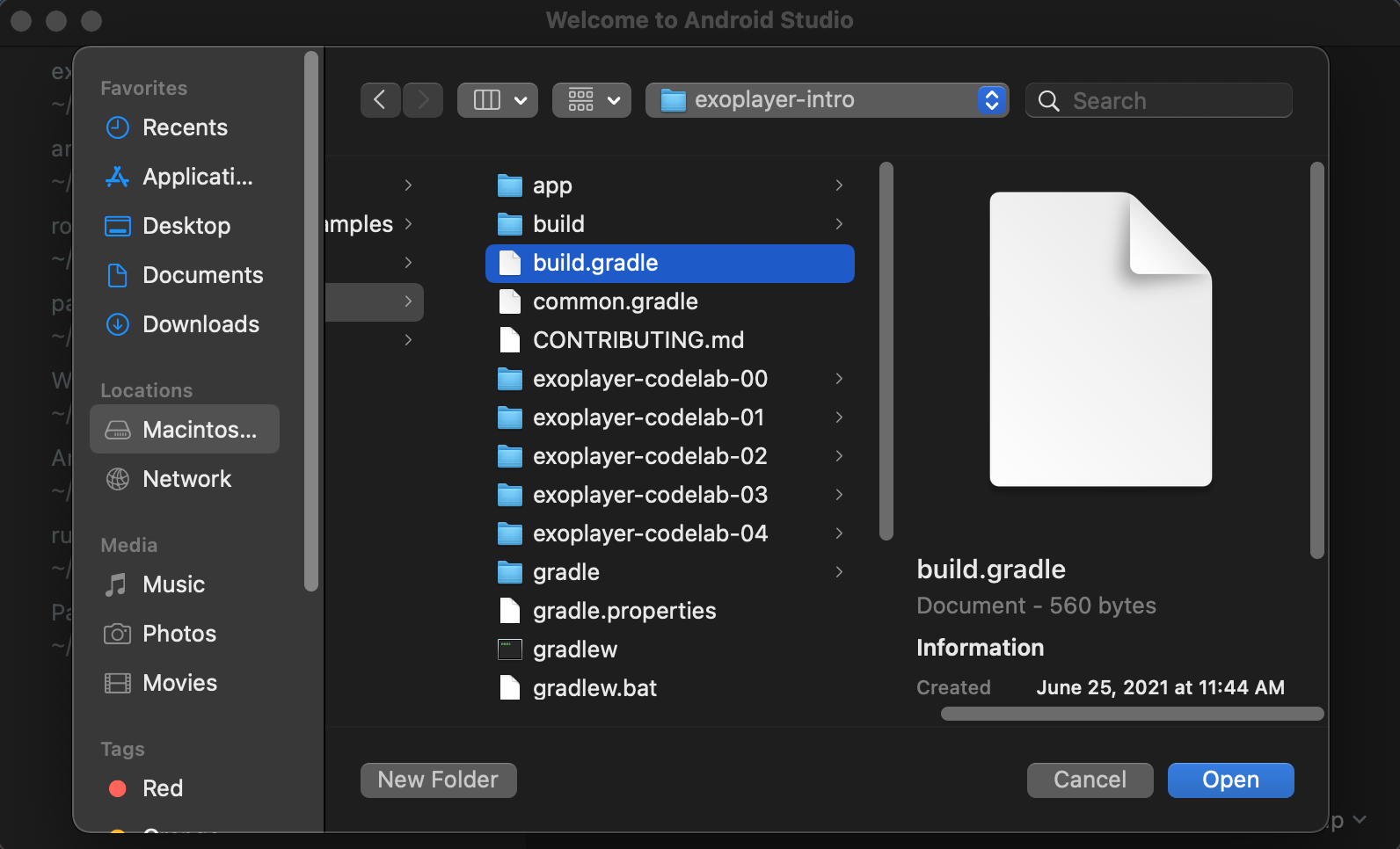The image size is (1400, 849).
Task: Expand the exoplayer-codelab-00 folder
Action: [839, 379]
